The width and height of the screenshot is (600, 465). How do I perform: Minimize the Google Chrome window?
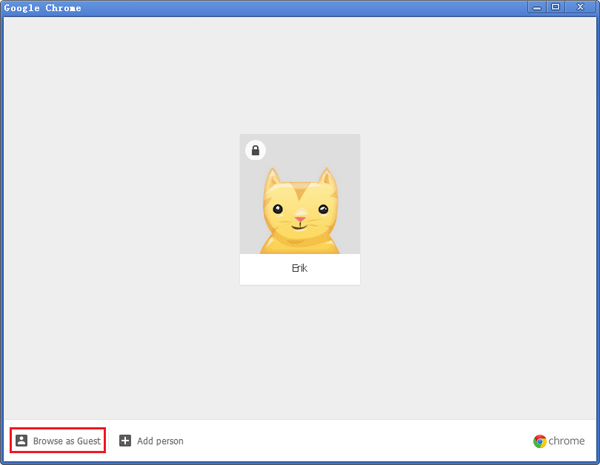click(538, 7)
